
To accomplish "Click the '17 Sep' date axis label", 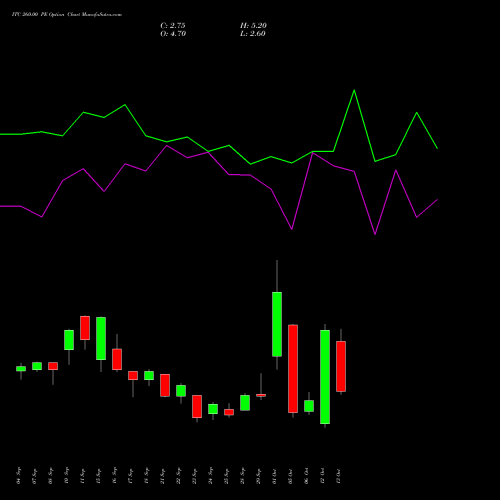I will [131, 476].
